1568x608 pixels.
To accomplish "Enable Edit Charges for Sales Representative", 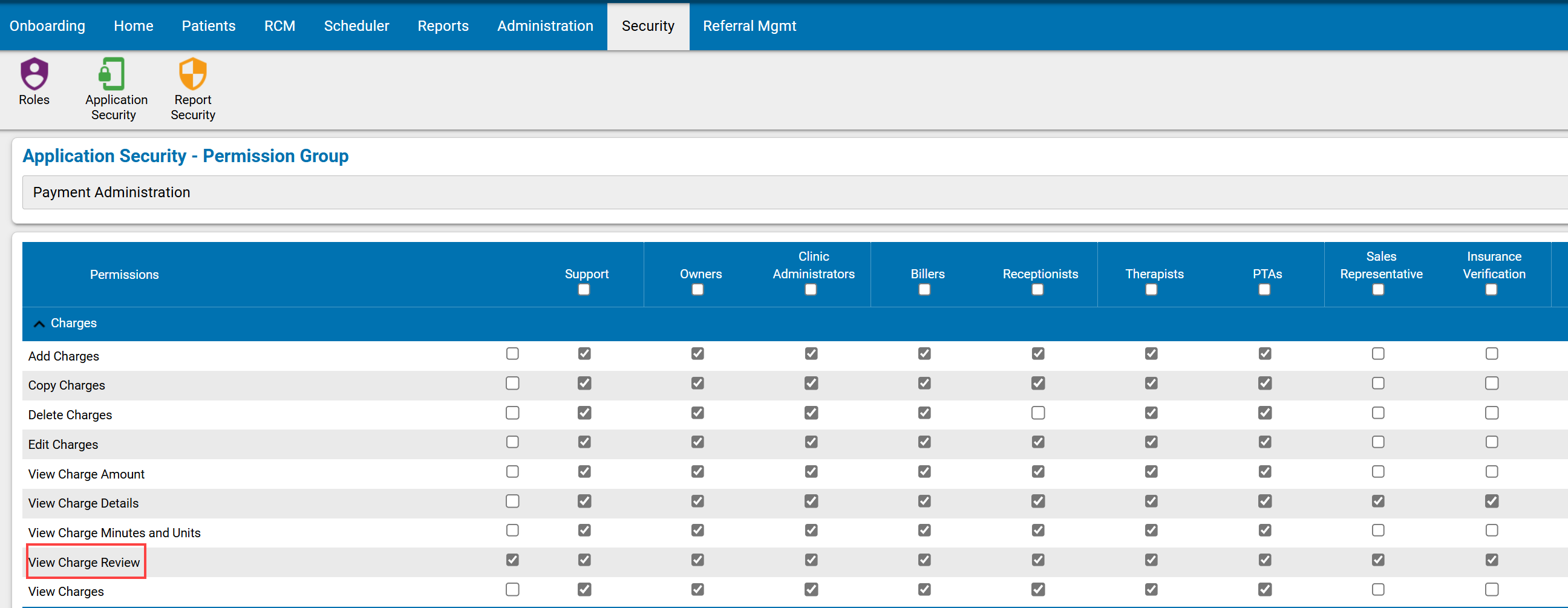I will tap(1378, 442).
